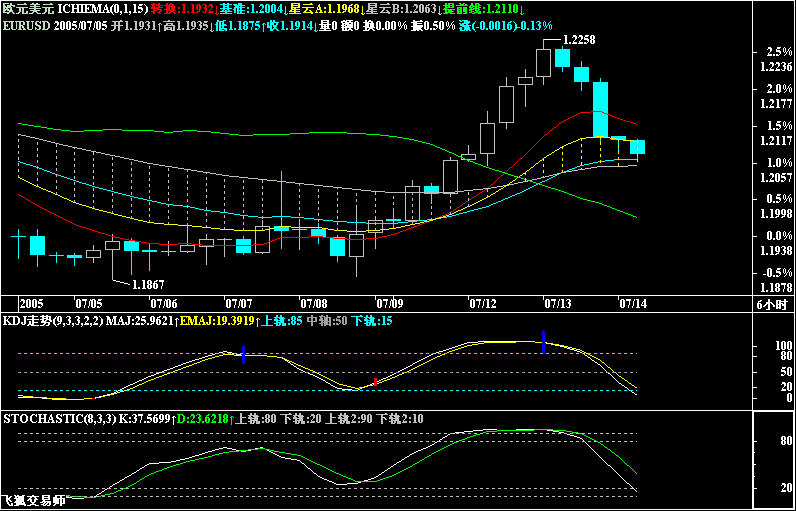Click the low price 低1.1875
This screenshot has height=511, width=796.
pyautogui.click(x=239, y=26)
